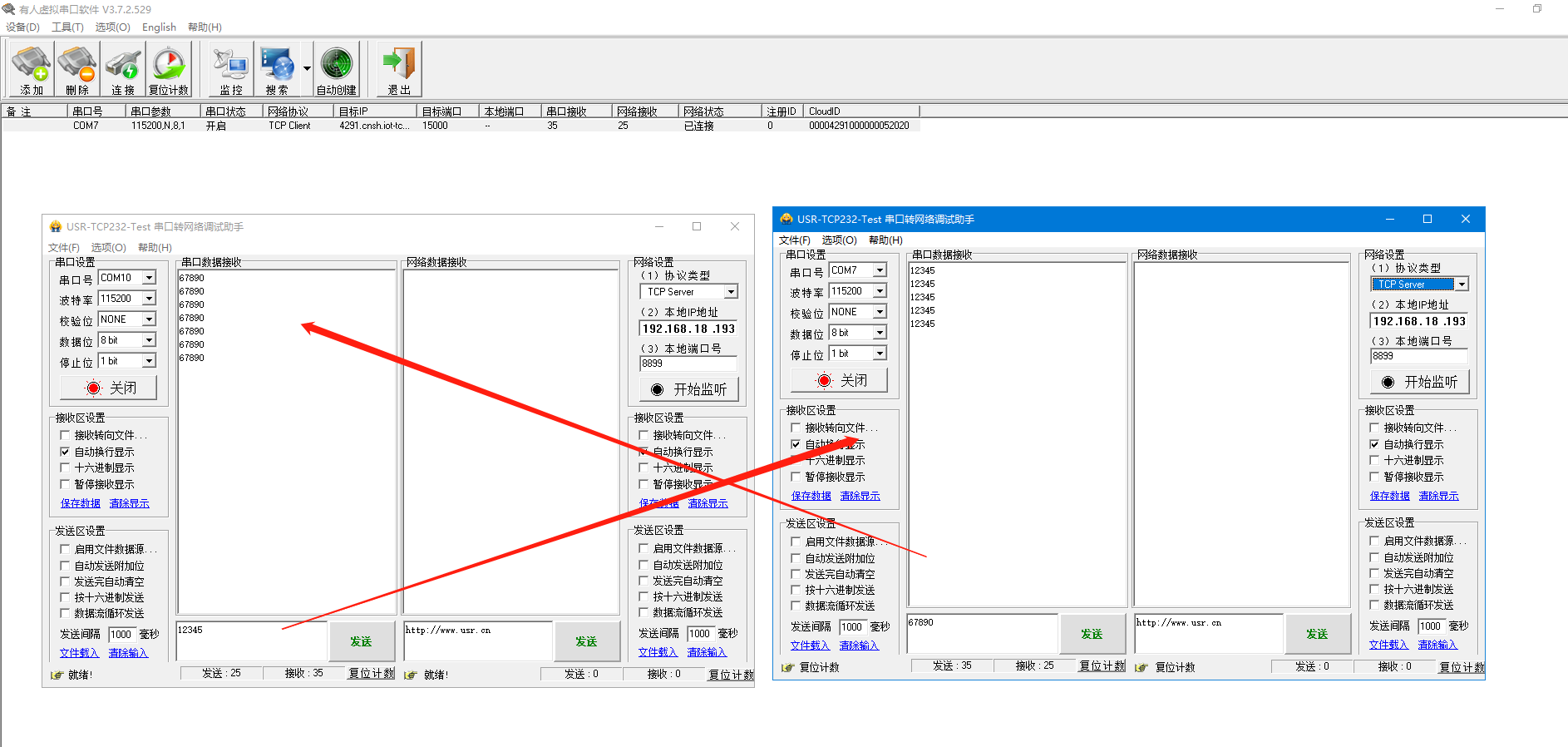This screenshot has width=1568, height=747.
Task: Expand the TCP Server protocol dropdown in right window
Action: tap(1462, 284)
